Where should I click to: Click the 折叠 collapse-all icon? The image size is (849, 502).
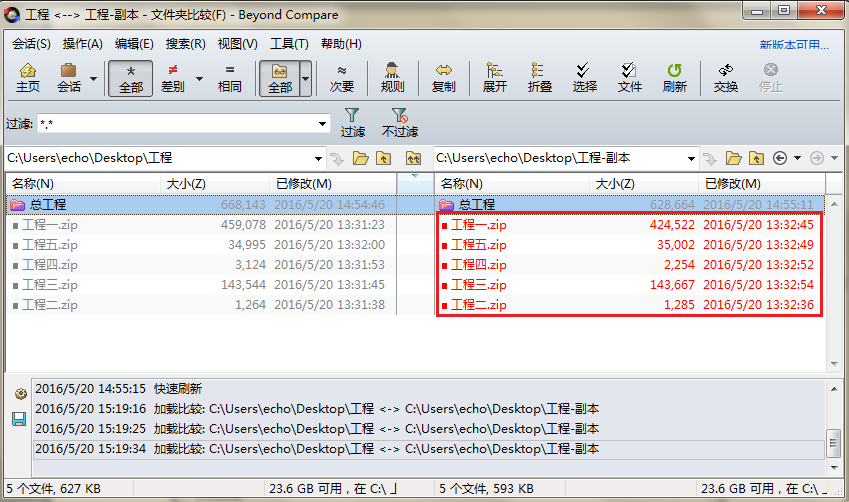(x=539, y=79)
